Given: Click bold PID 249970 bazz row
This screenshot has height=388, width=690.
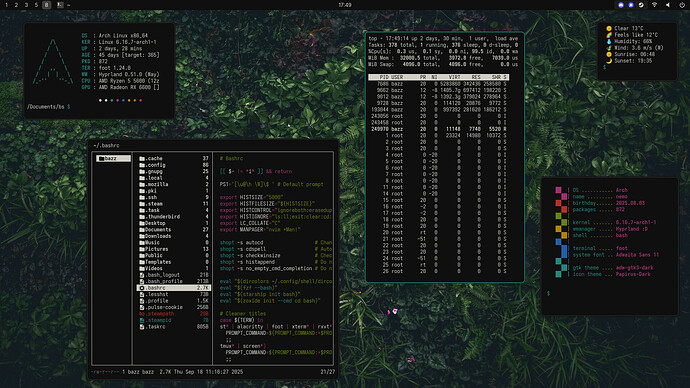Looking at the screenshot, I should pyautogui.click(x=438, y=129).
